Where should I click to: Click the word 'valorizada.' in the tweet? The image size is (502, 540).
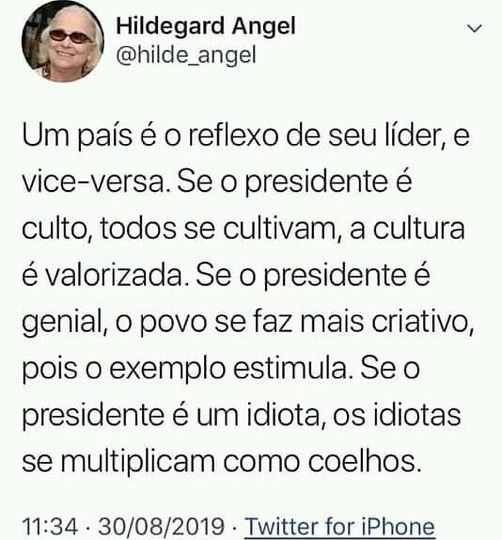(x=117, y=276)
